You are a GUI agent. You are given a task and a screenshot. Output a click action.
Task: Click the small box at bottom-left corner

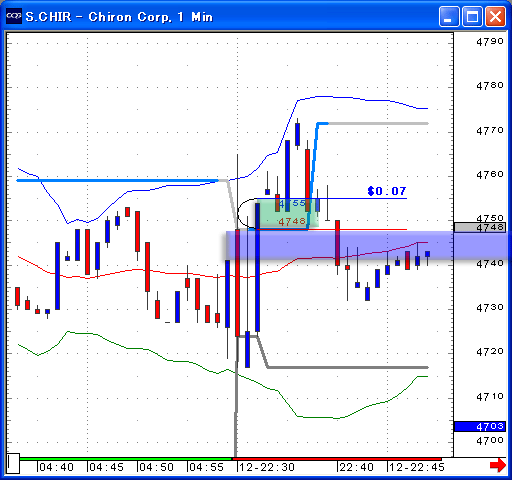pos(13,463)
